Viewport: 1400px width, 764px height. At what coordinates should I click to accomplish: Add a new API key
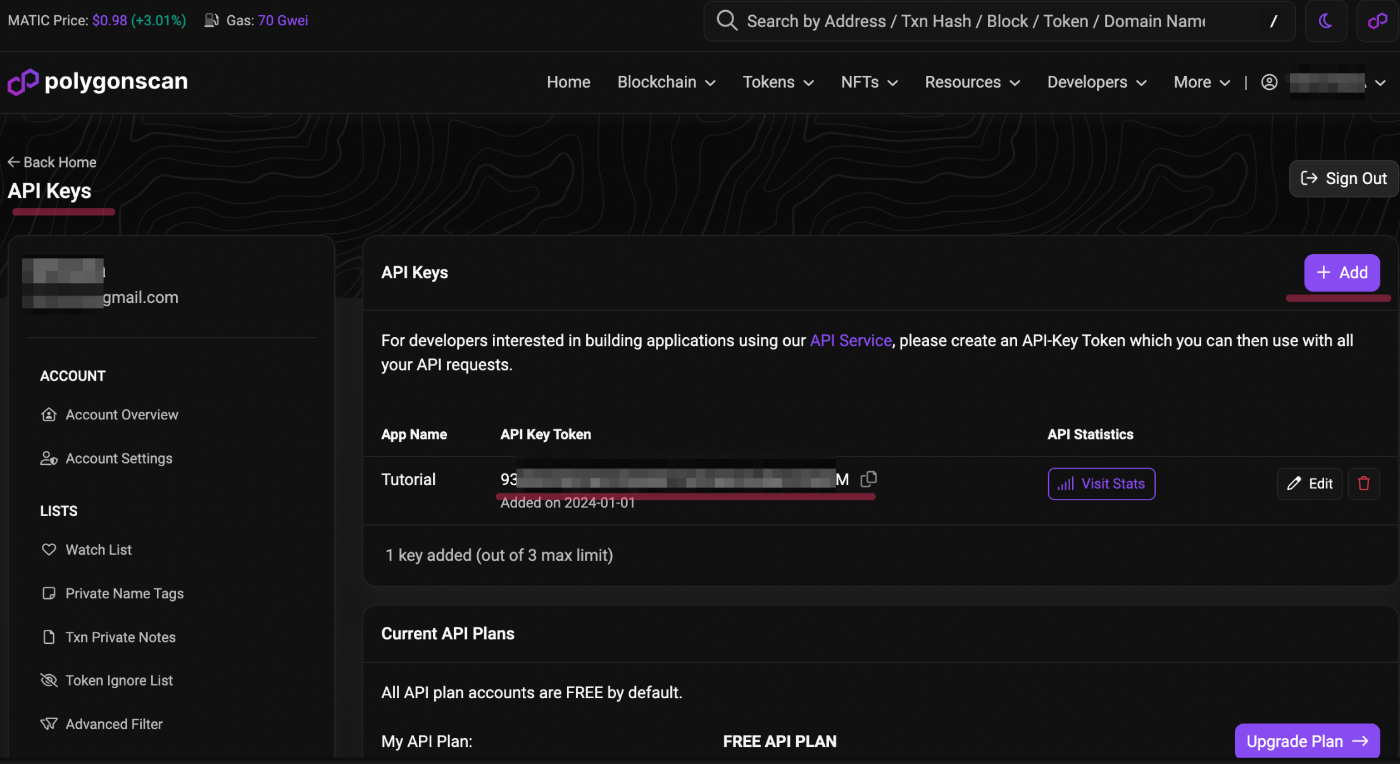point(1342,273)
